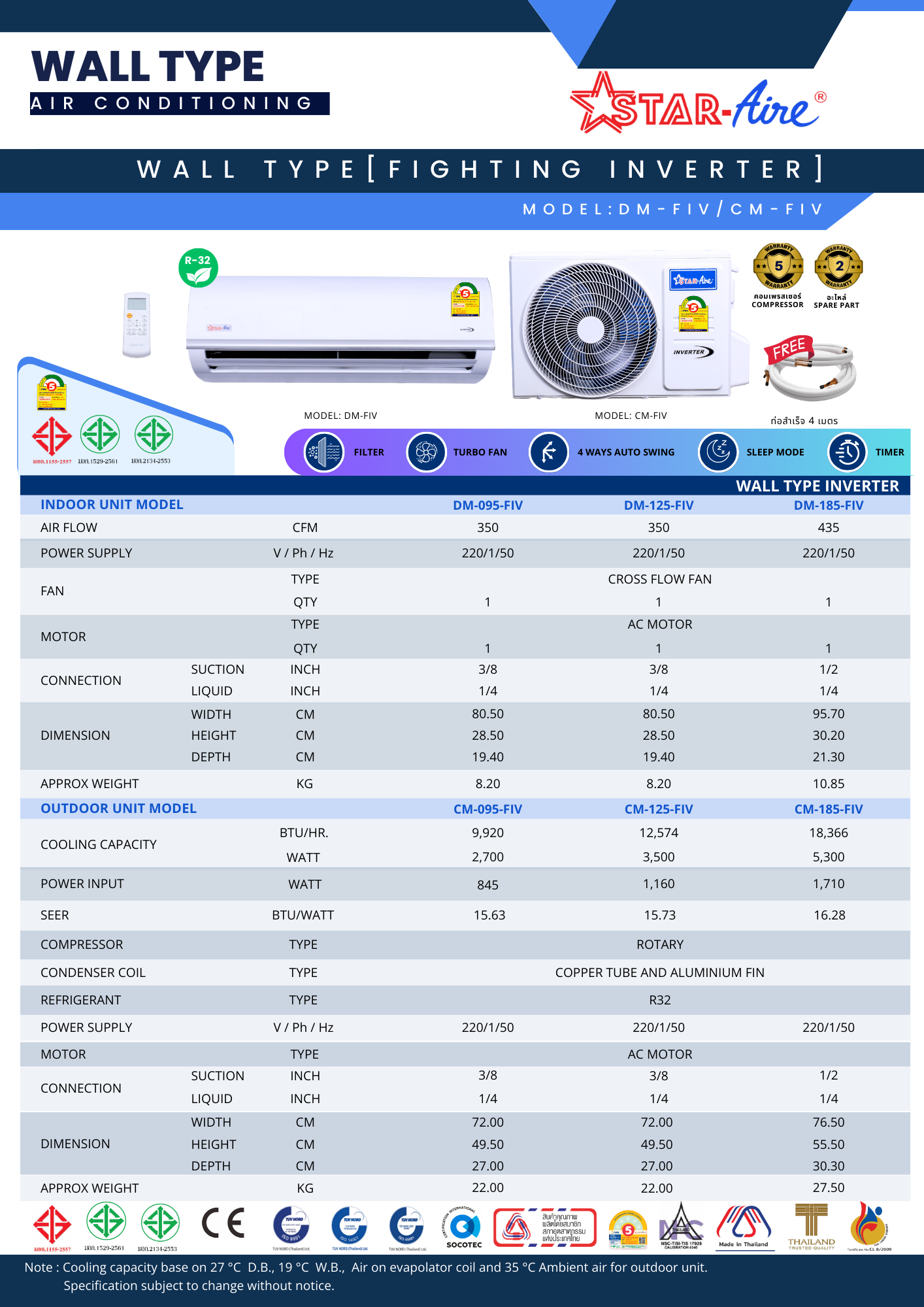Click the Thailand Trusted Quality logo
The height and width of the screenshot is (1307, 924).
pos(812,1227)
